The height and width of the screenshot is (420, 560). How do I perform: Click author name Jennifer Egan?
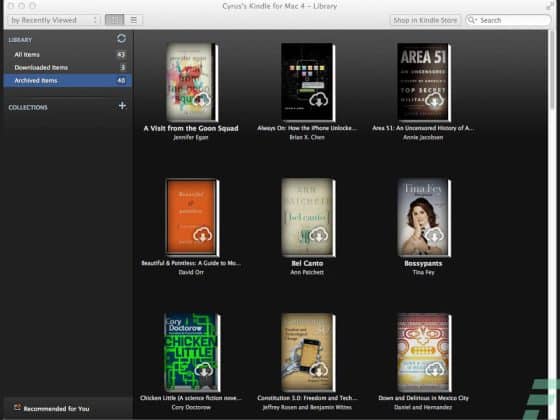pos(191,138)
